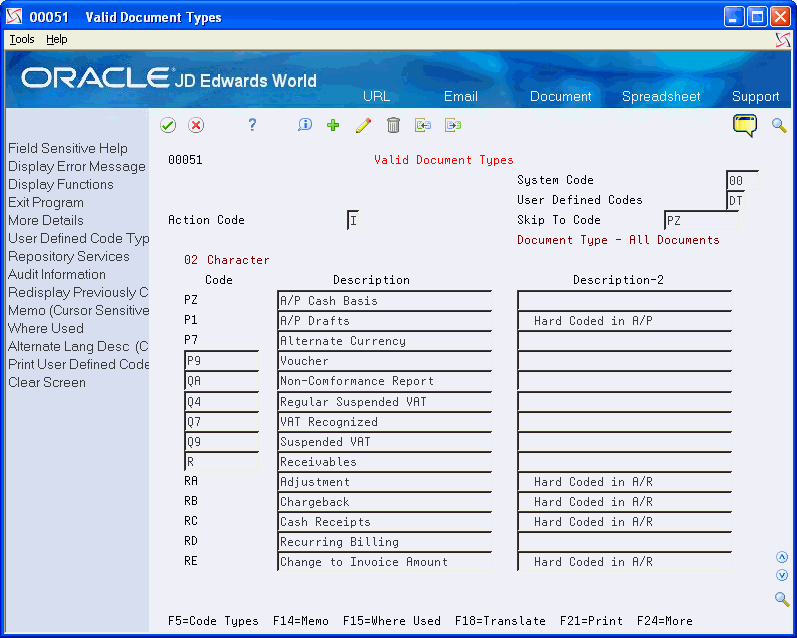Click the Q7 code input field
This screenshot has height=638, width=797.
[222, 421]
